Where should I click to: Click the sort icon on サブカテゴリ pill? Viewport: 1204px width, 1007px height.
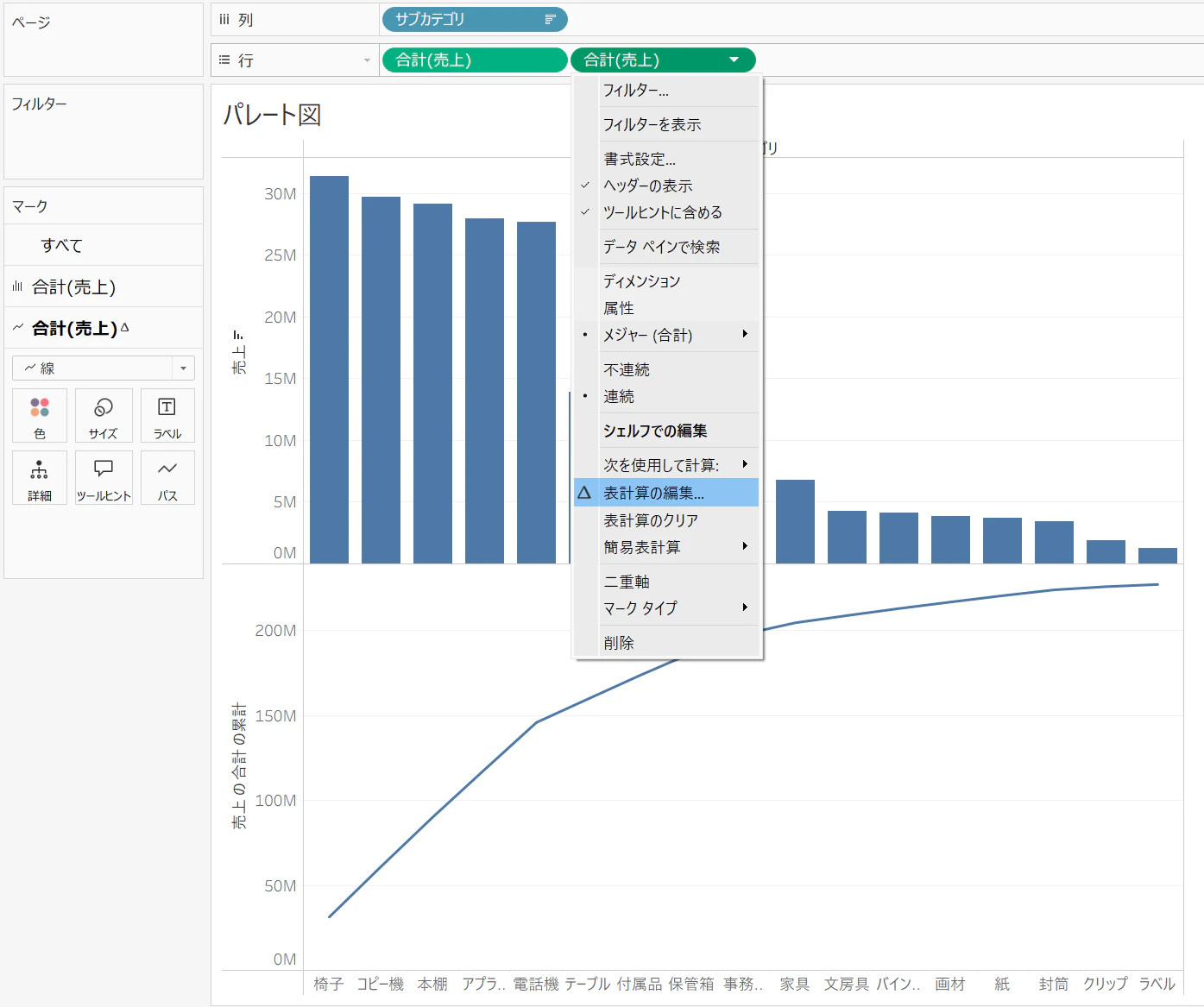click(550, 19)
